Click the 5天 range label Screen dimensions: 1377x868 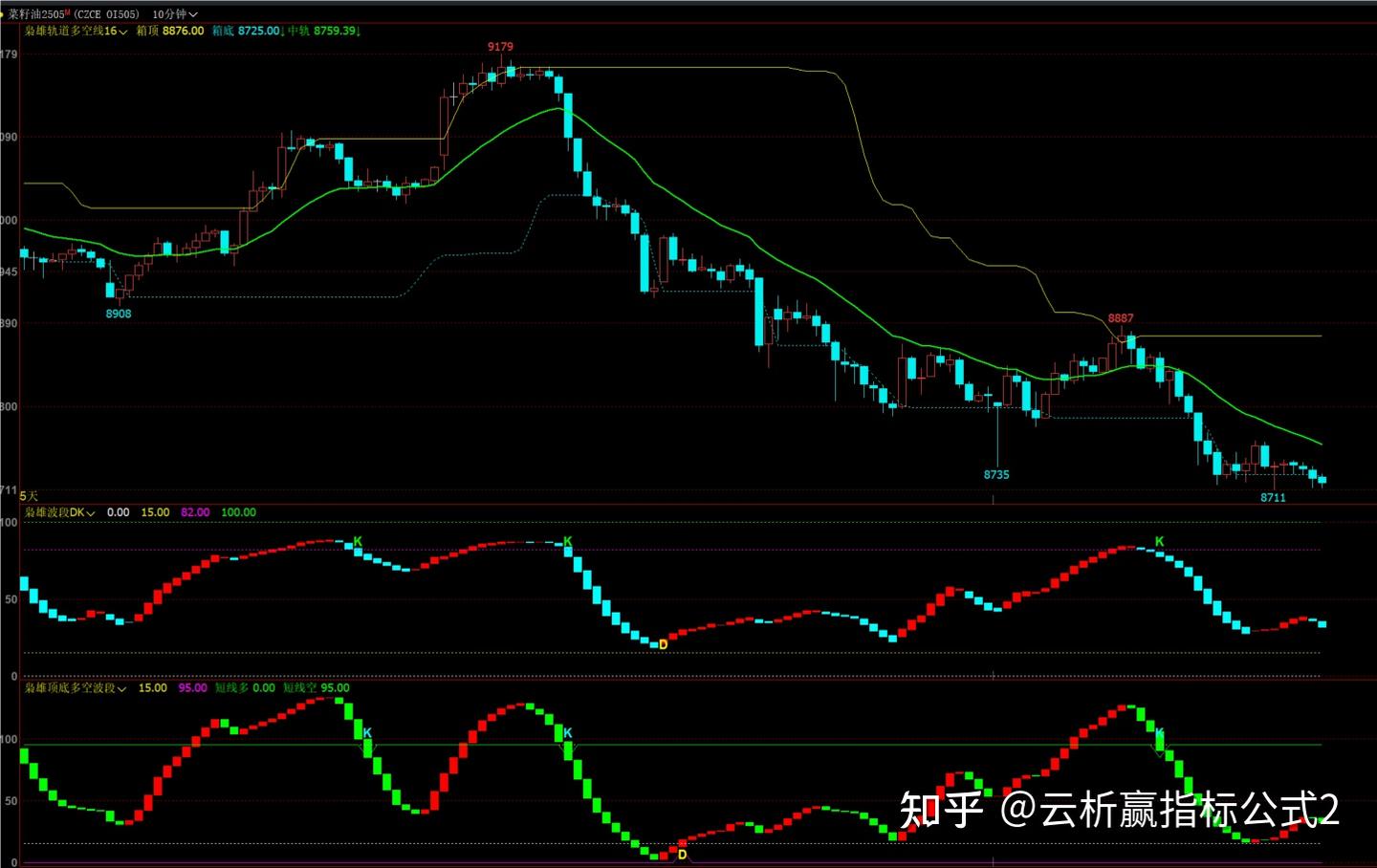29,497
